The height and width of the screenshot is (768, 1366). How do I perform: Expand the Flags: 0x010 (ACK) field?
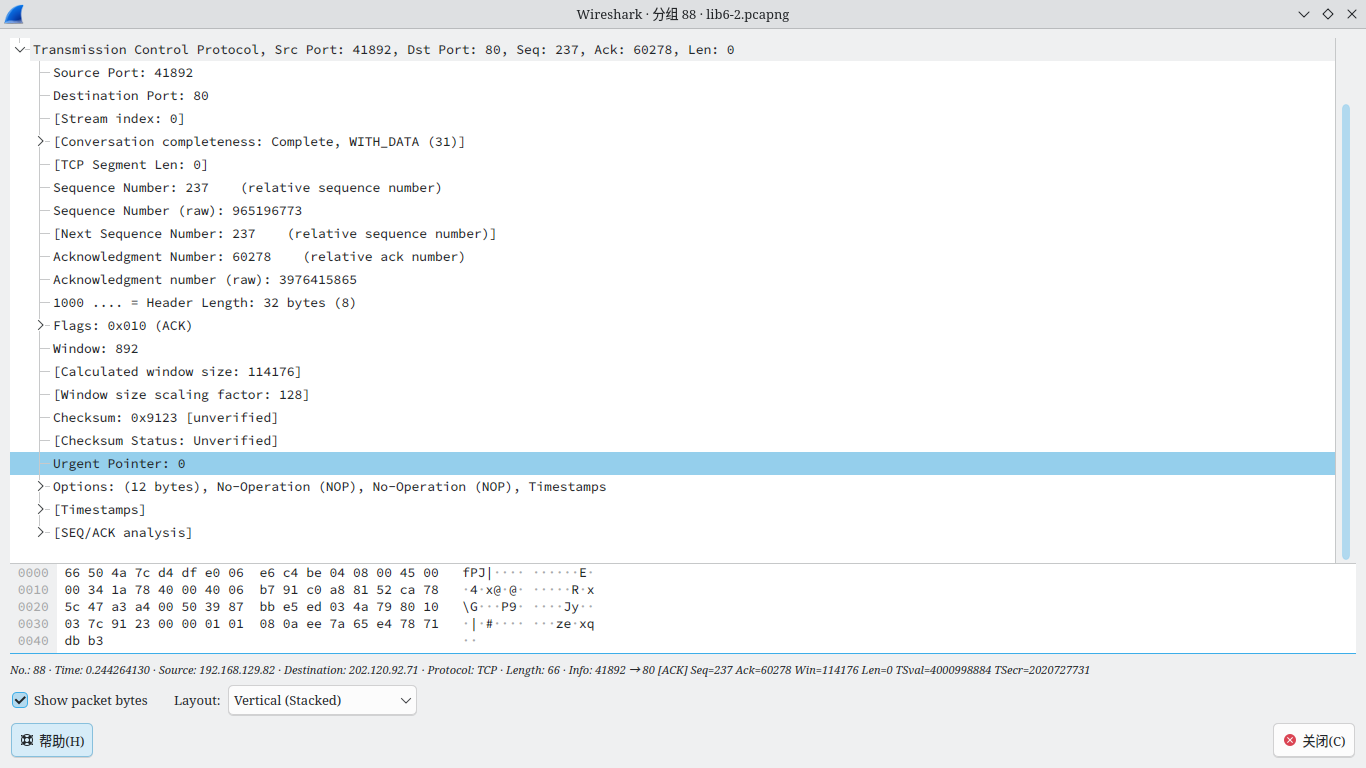[x=40, y=325]
